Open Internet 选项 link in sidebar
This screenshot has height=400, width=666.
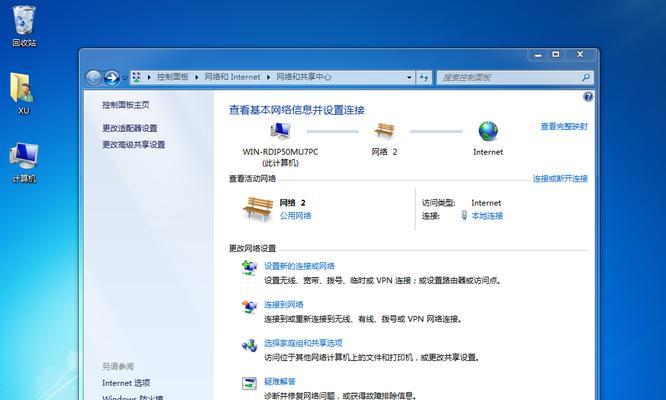(126, 383)
